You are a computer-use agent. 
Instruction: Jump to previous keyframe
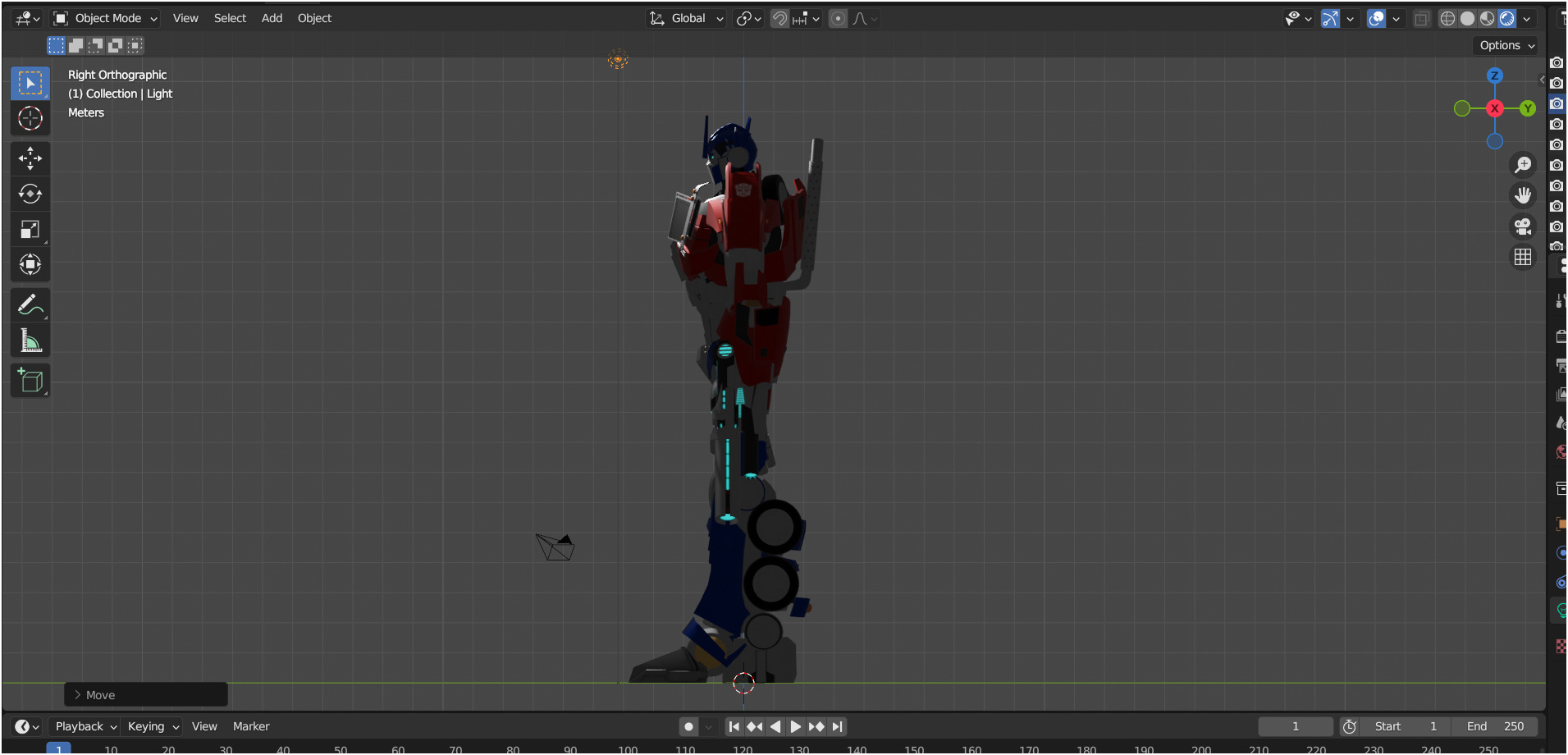755,727
